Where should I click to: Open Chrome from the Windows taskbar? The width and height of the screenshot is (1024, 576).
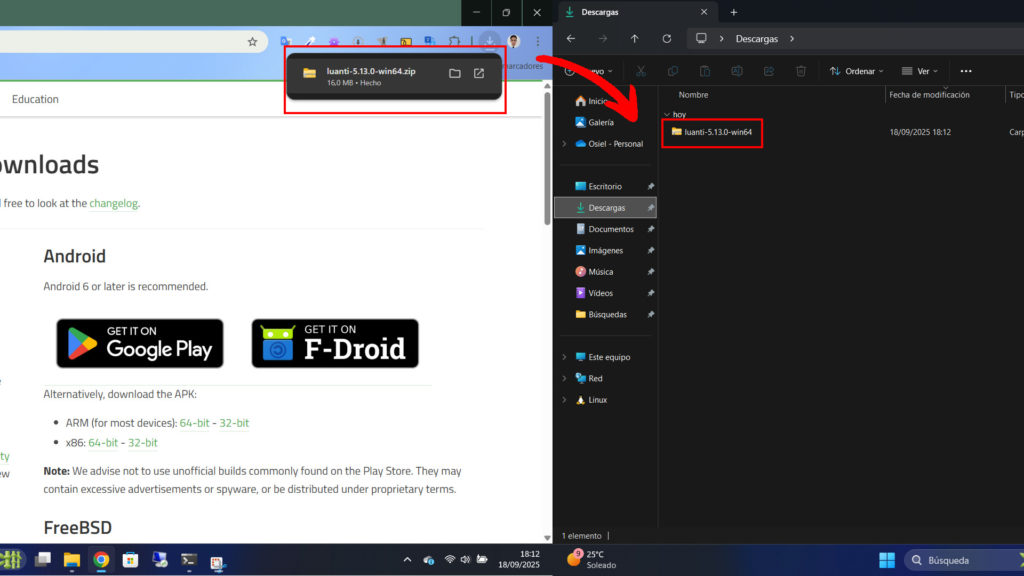click(101, 560)
